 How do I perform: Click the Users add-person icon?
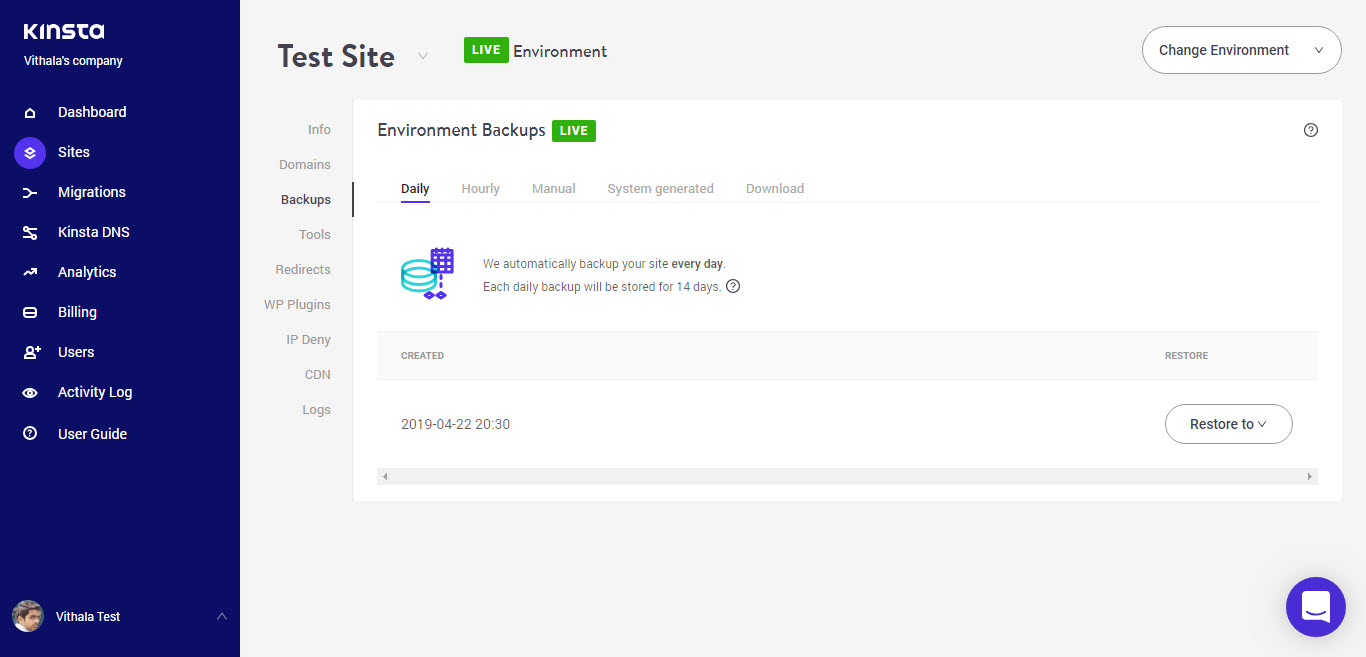click(x=31, y=353)
